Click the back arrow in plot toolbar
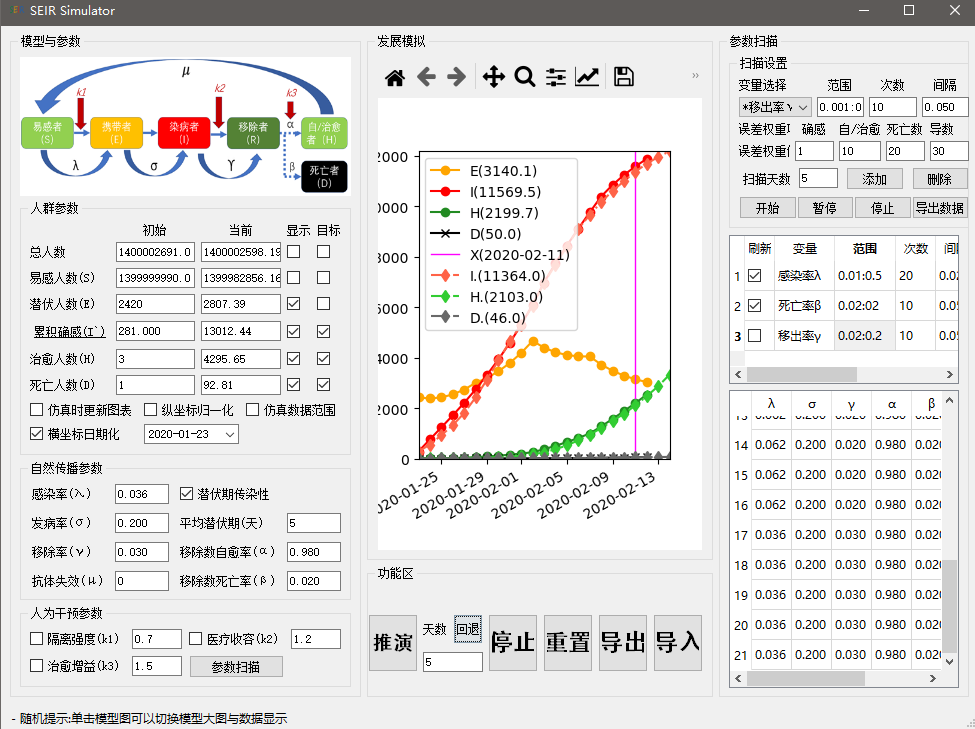This screenshot has height=729, width=975. 427,77
